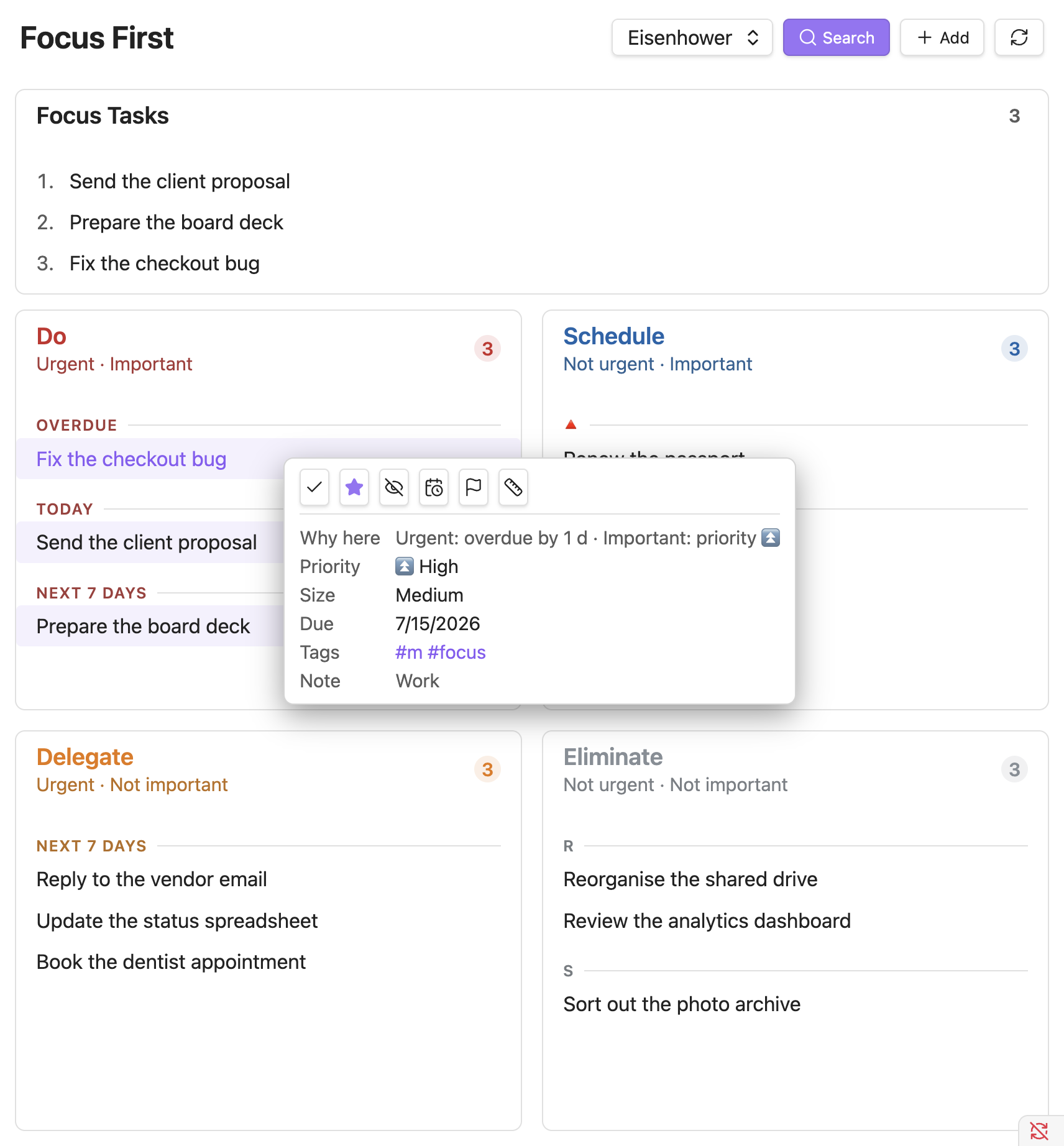Click Prepare the board deck focus task
Image resolution: width=1064 pixels, height=1146 pixels.
coord(177,222)
